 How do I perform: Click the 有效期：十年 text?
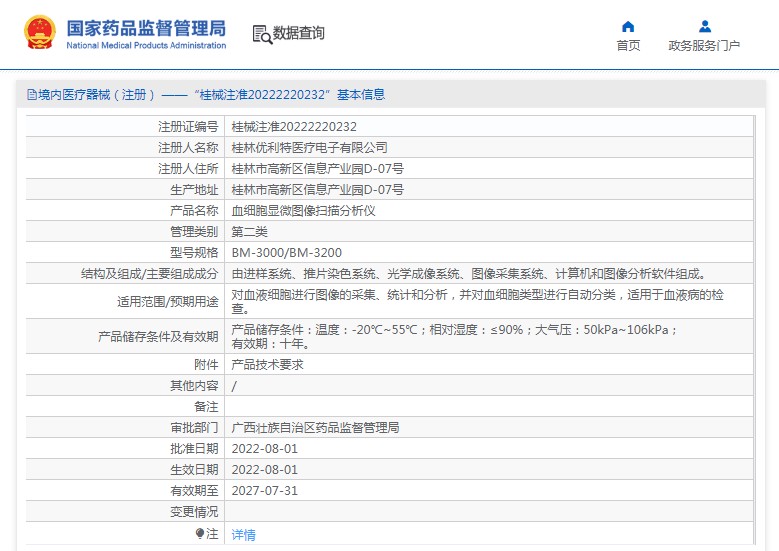tap(271, 344)
